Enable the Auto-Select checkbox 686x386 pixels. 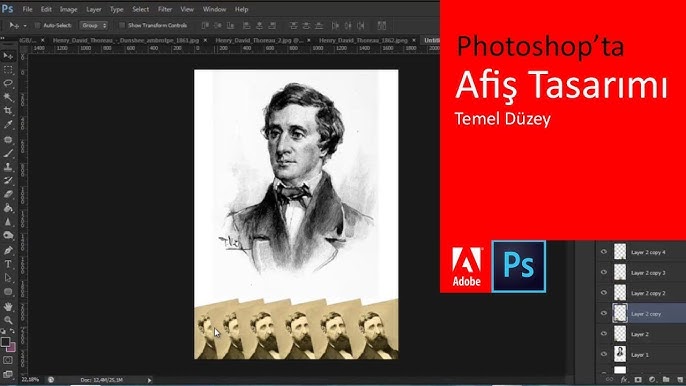pos(38,25)
